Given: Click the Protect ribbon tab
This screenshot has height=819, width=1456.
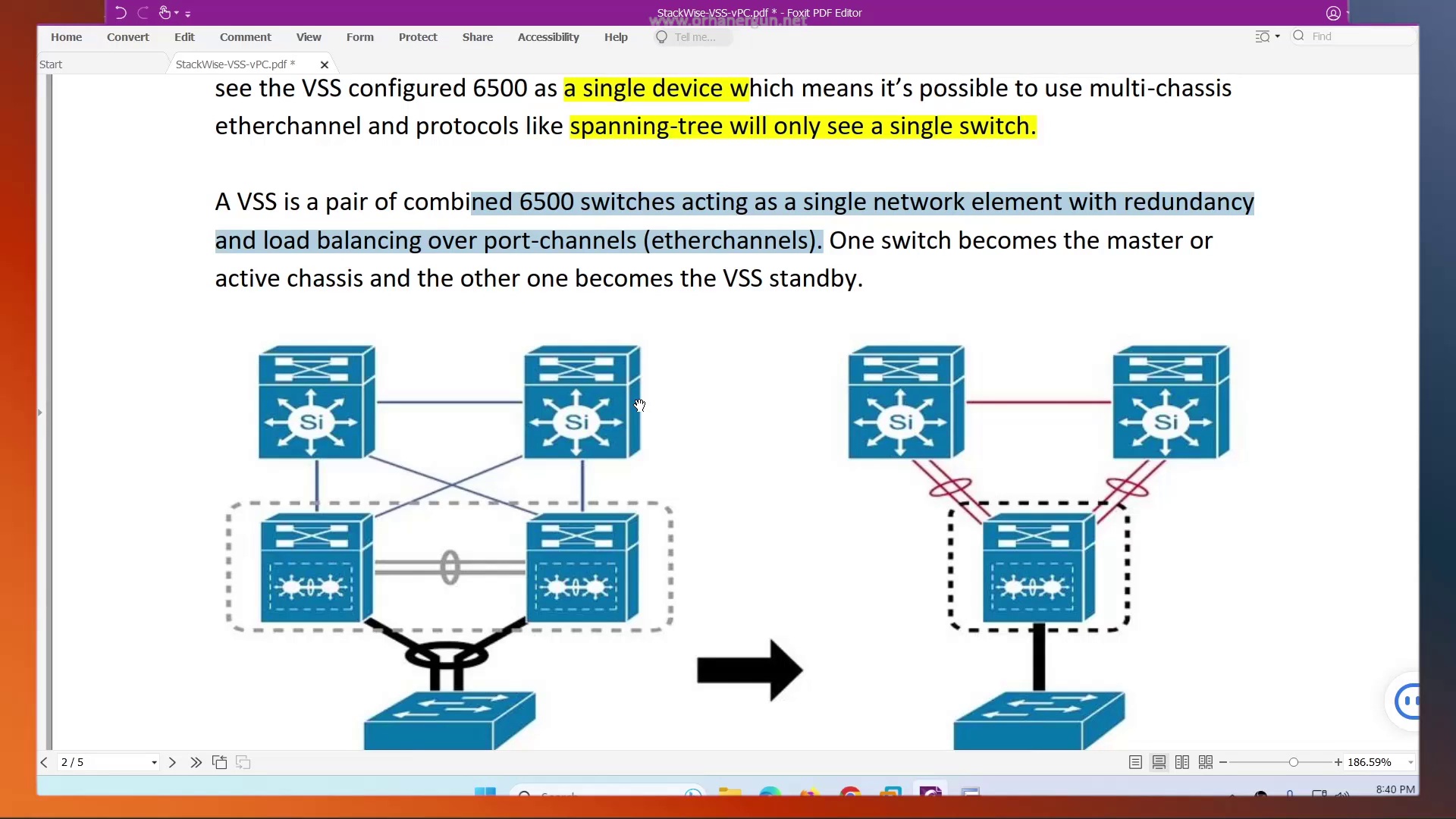Looking at the screenshot, I should coord(418,37).
